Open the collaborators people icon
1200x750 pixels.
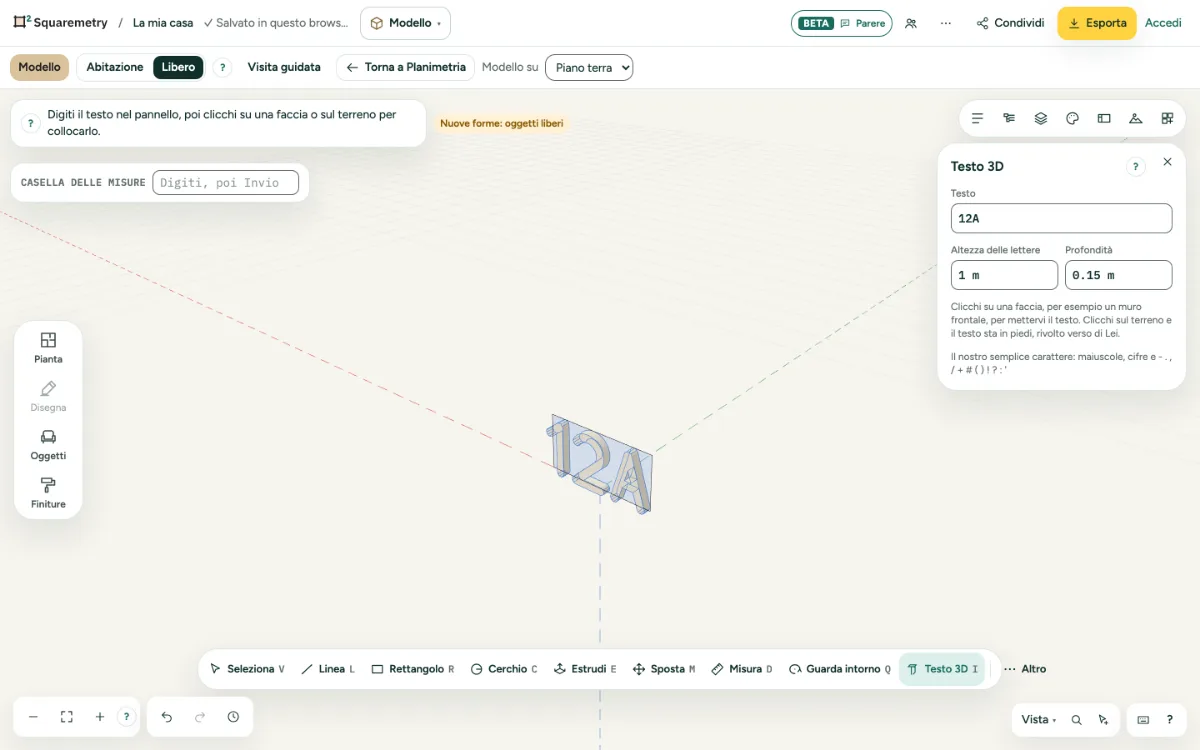[911, 23]
